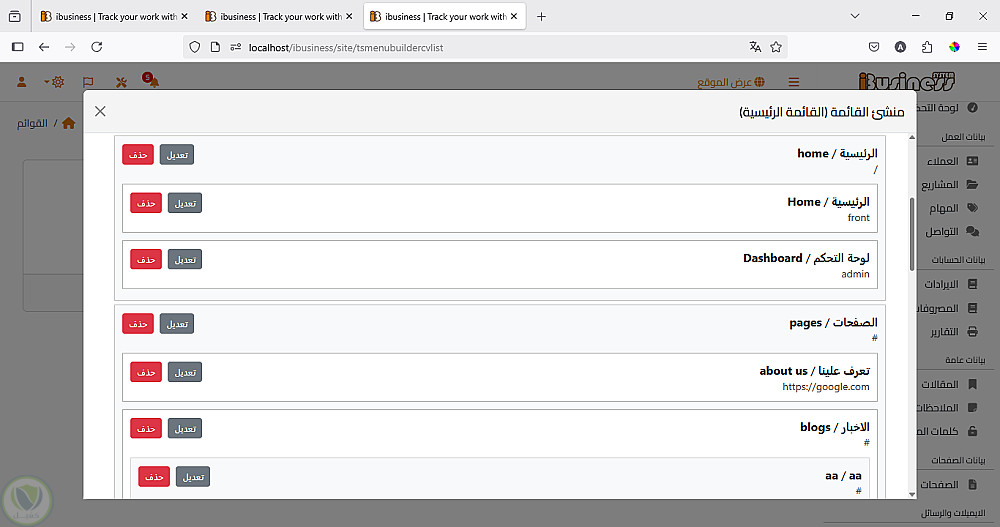Delete the pages menu entry

(x=138, y=324)
